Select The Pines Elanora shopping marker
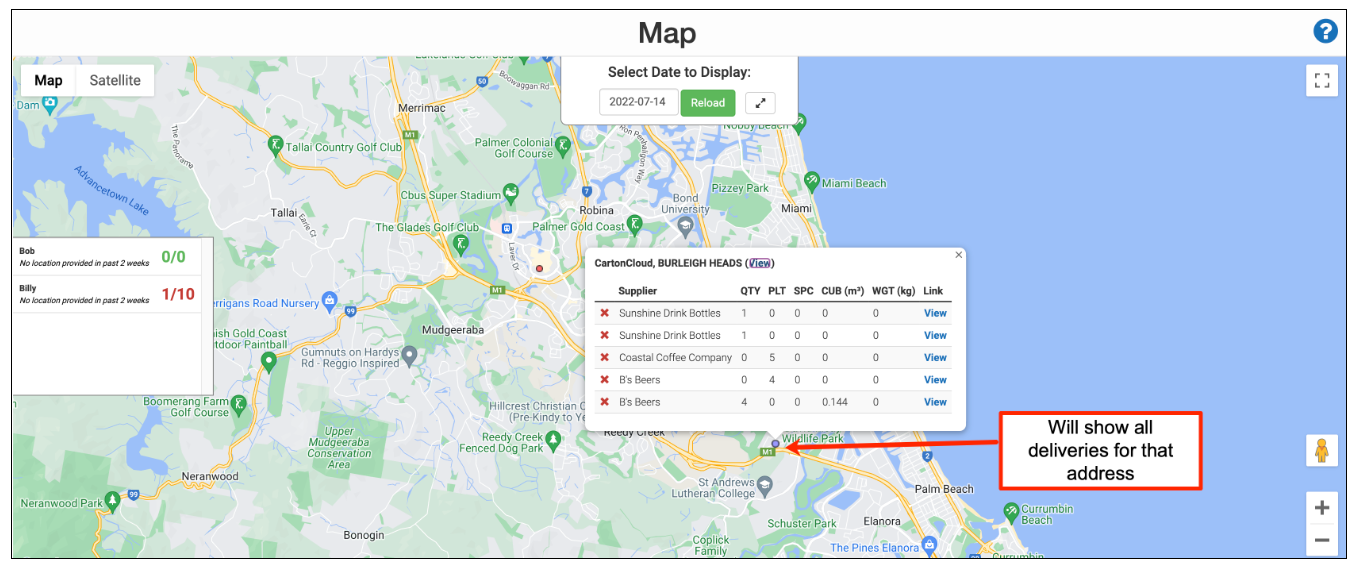 pos(929,546)
